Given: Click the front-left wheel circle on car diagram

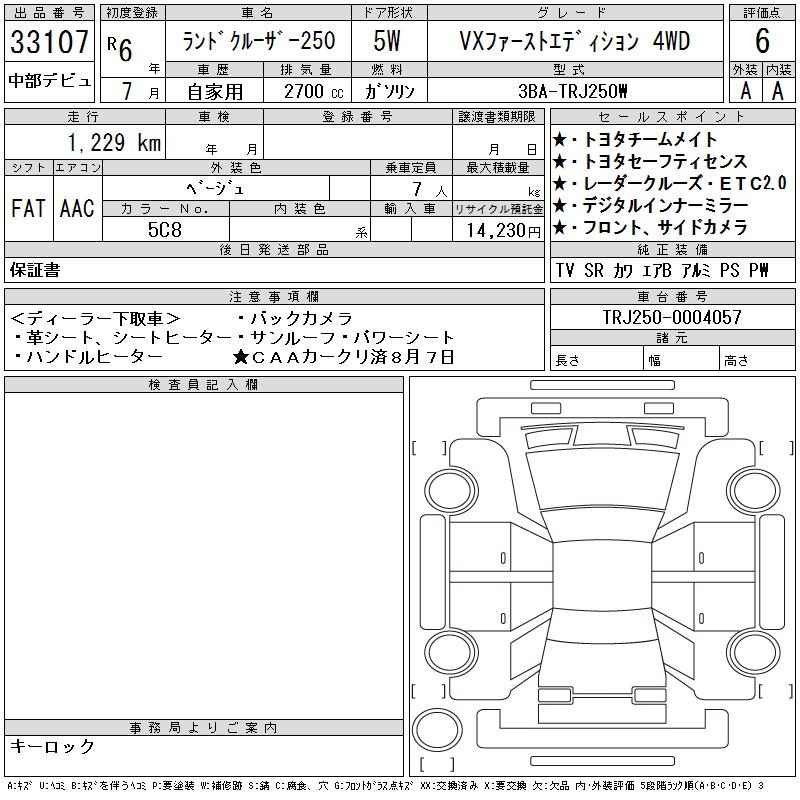Looking at the screenshot, I should point(451,491).
